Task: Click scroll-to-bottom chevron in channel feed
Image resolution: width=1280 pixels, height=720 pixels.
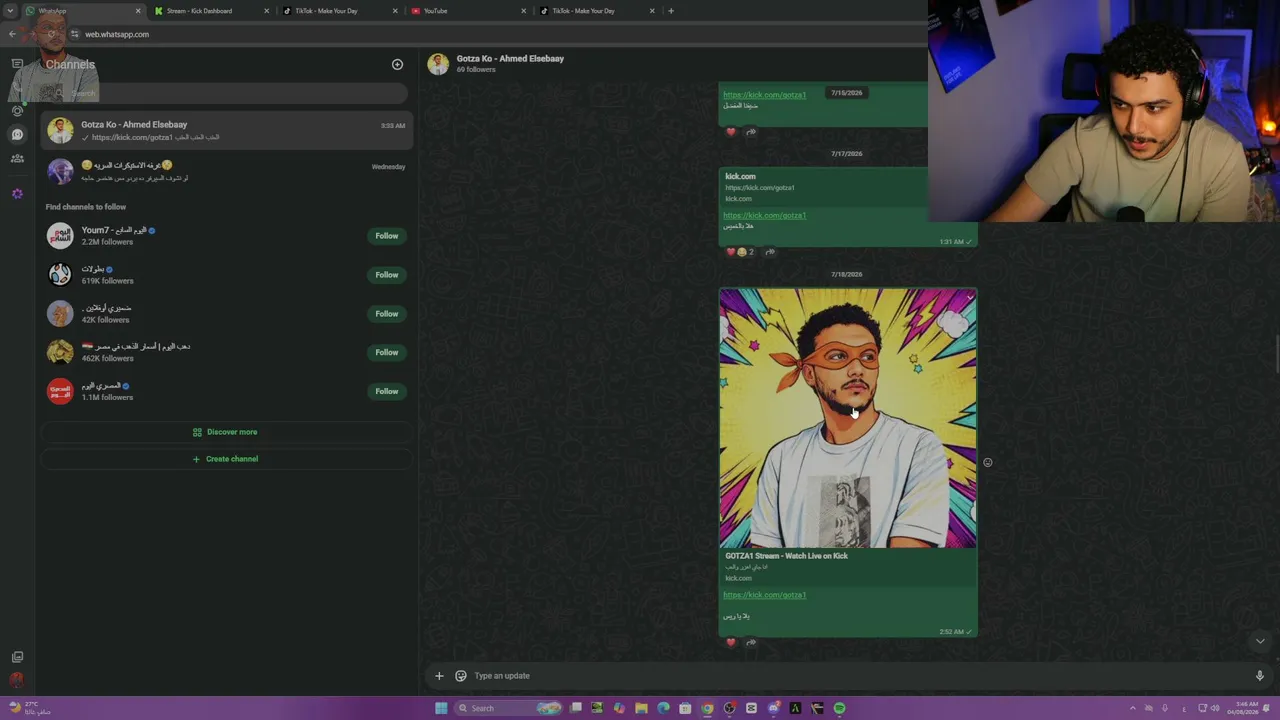Action: 1260,641
